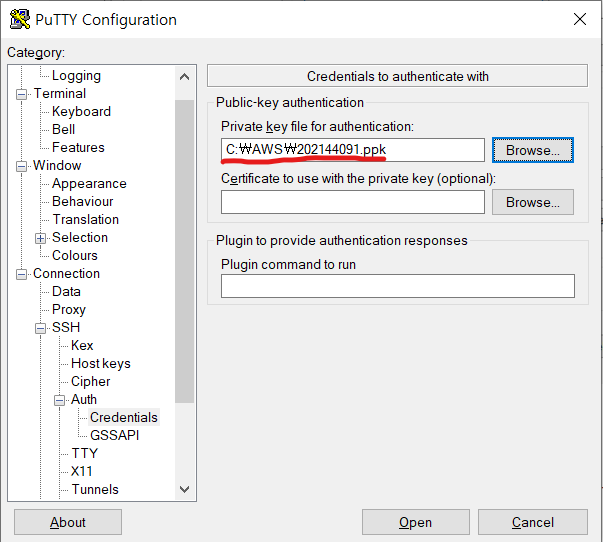Collapse the Connection tree node
This screenshot has height=542, width=603.
(x=22, y=274)
